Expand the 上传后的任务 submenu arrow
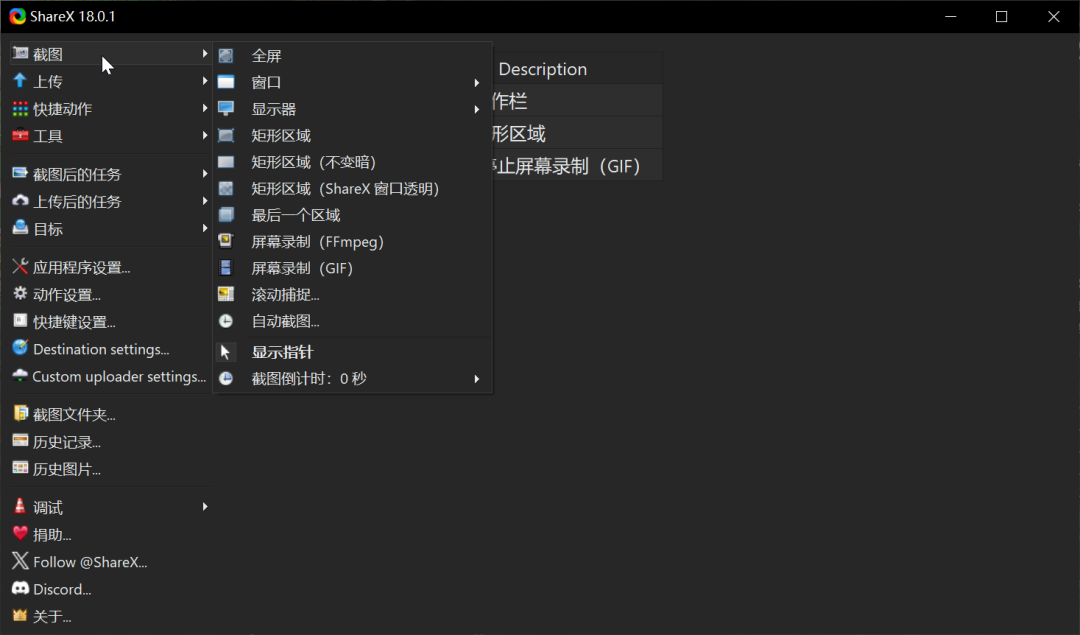The height and width of the screenshot is (635, 1080). point(205,201)
